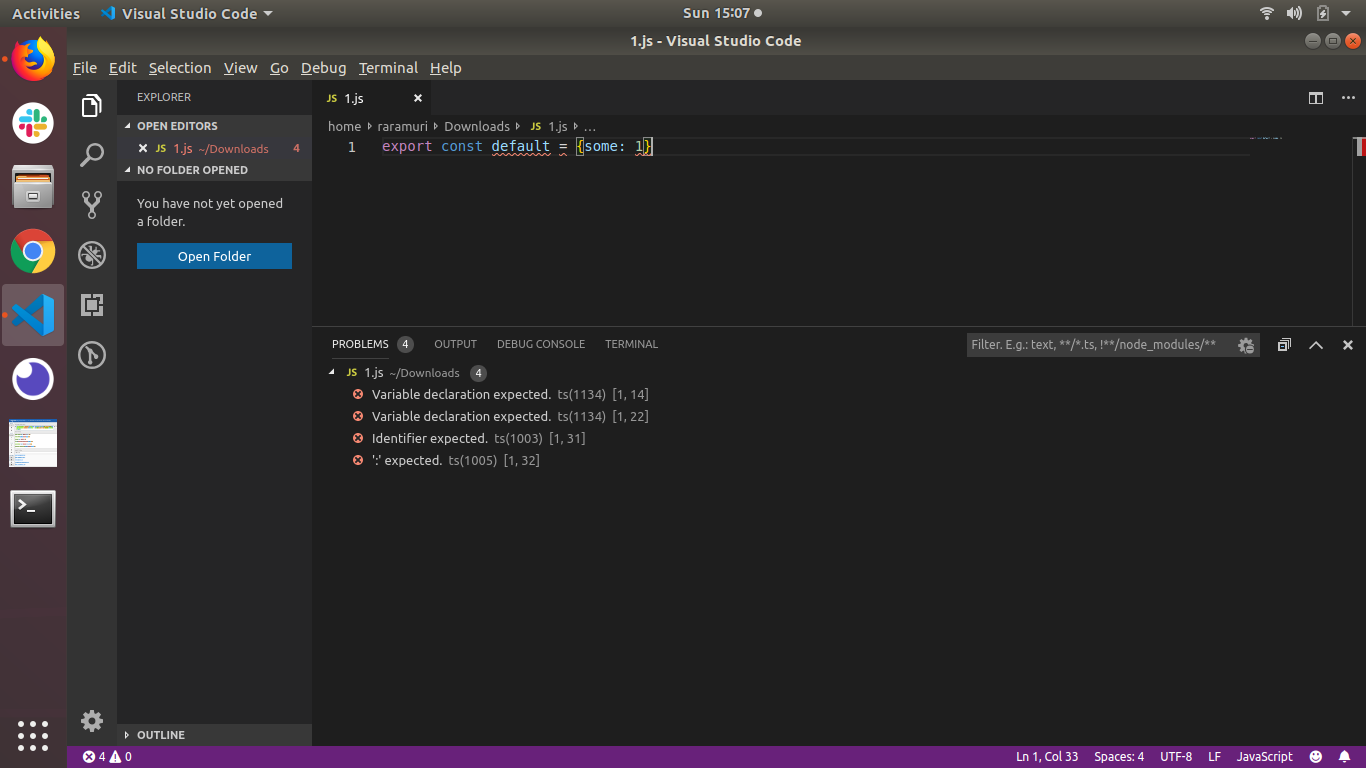Viewport: 1366px width, 768px height.
Task: Open the Activities overview
Action: [46, 14]
